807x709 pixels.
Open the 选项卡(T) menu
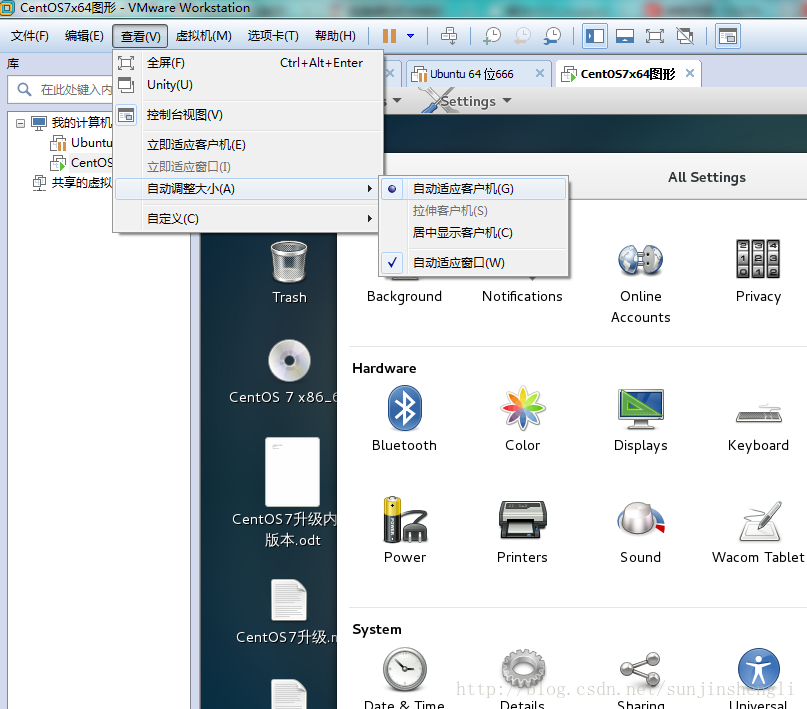coord(273,36)
